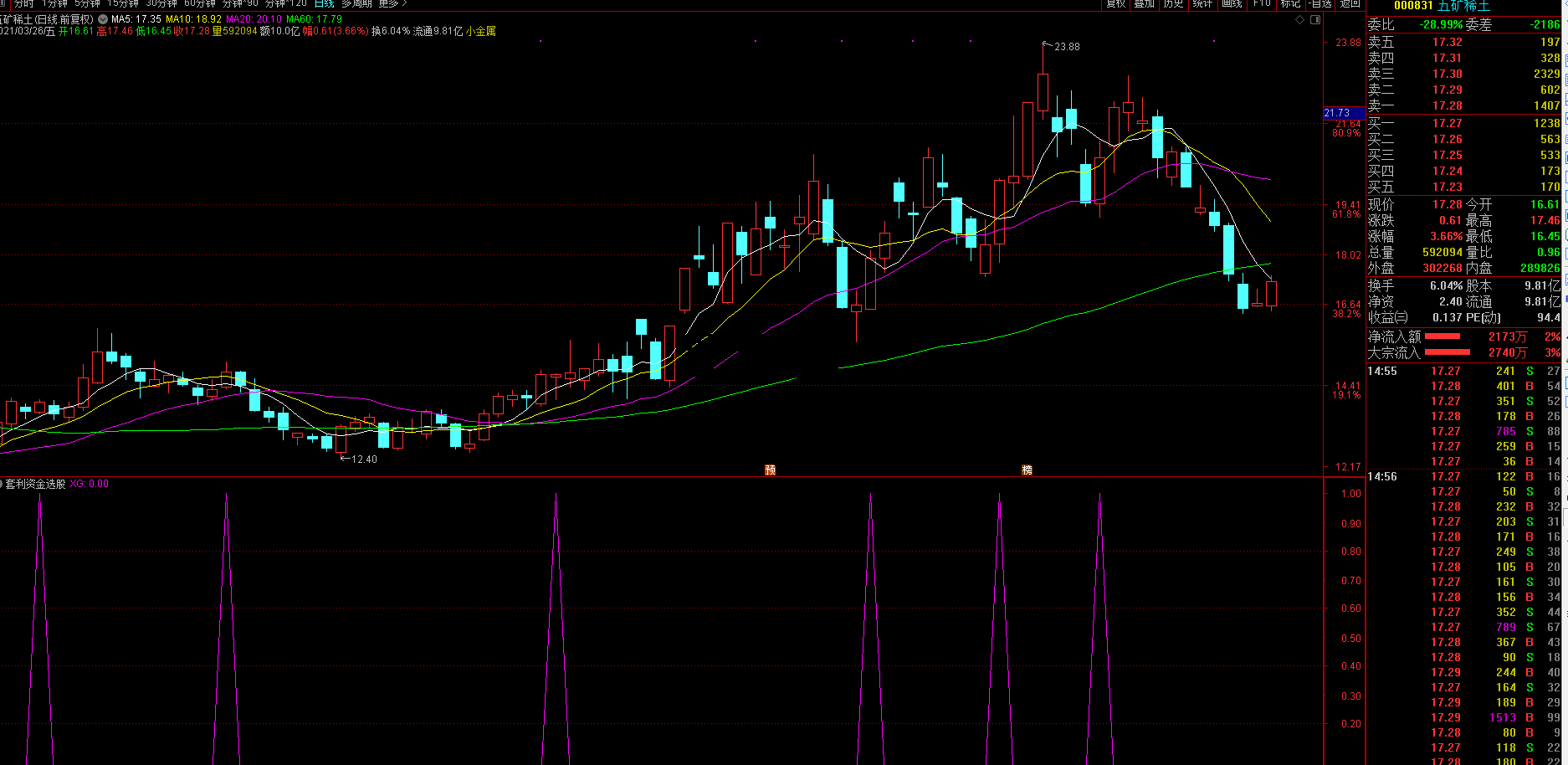Click the 现价 value 17.28

1448,204
